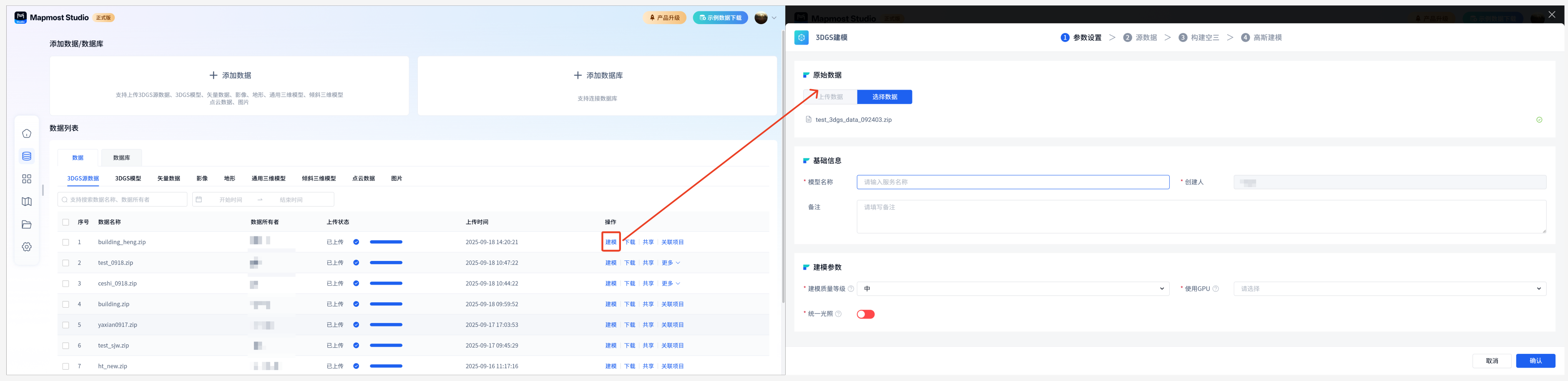
Task: Open the 建模质量等级 dropdown
Action: pos(1012,289)
